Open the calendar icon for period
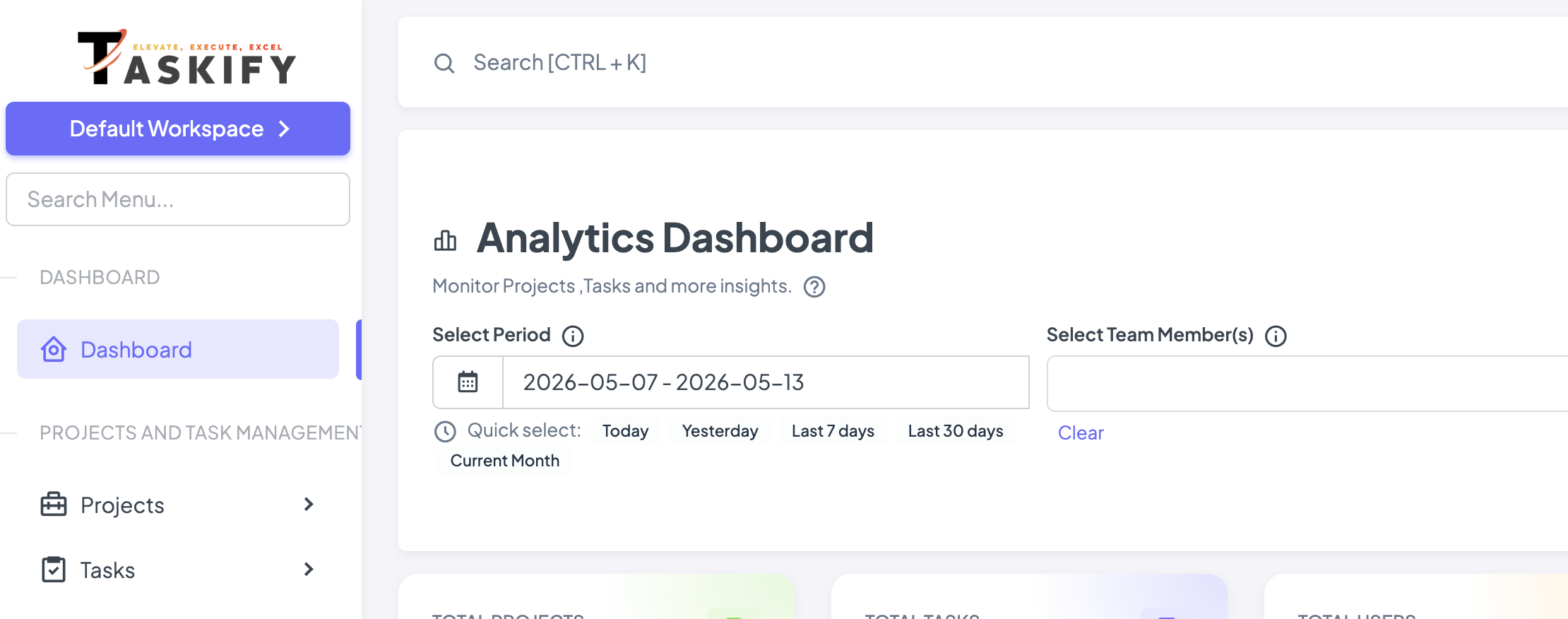This screenshot has width=1568, height=619. tap(468, 382)
